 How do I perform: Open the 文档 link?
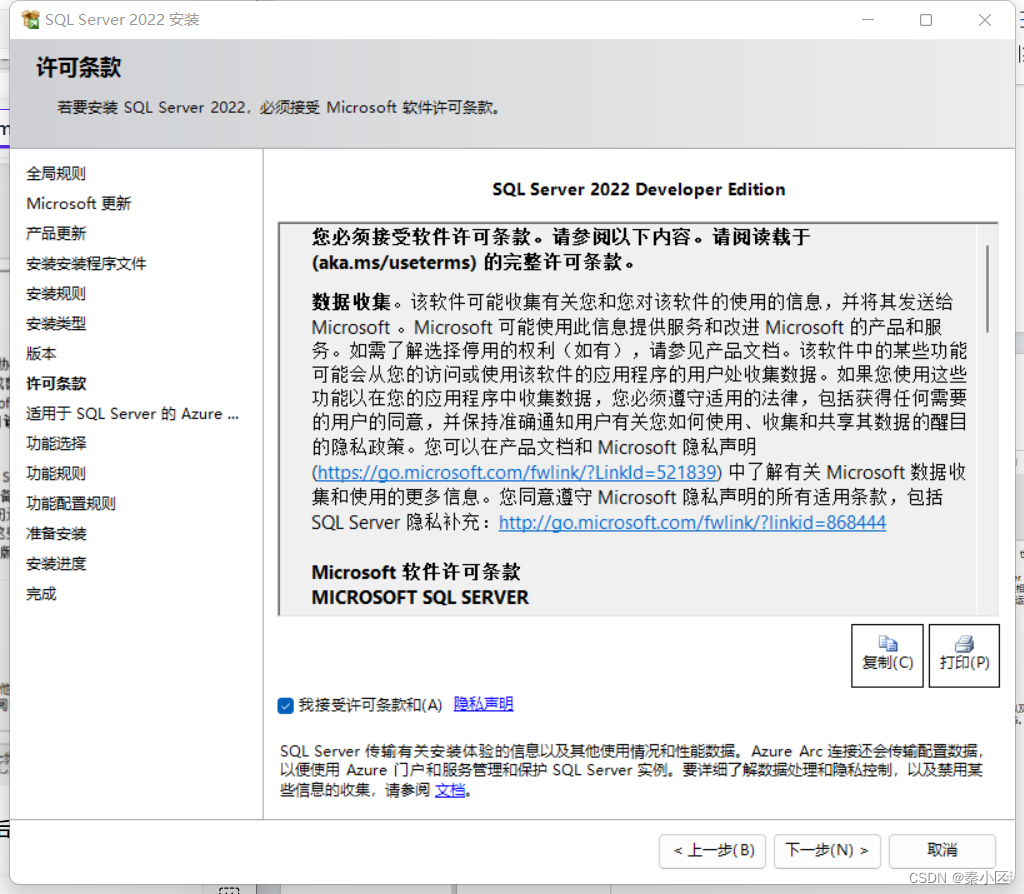[450, 790]
